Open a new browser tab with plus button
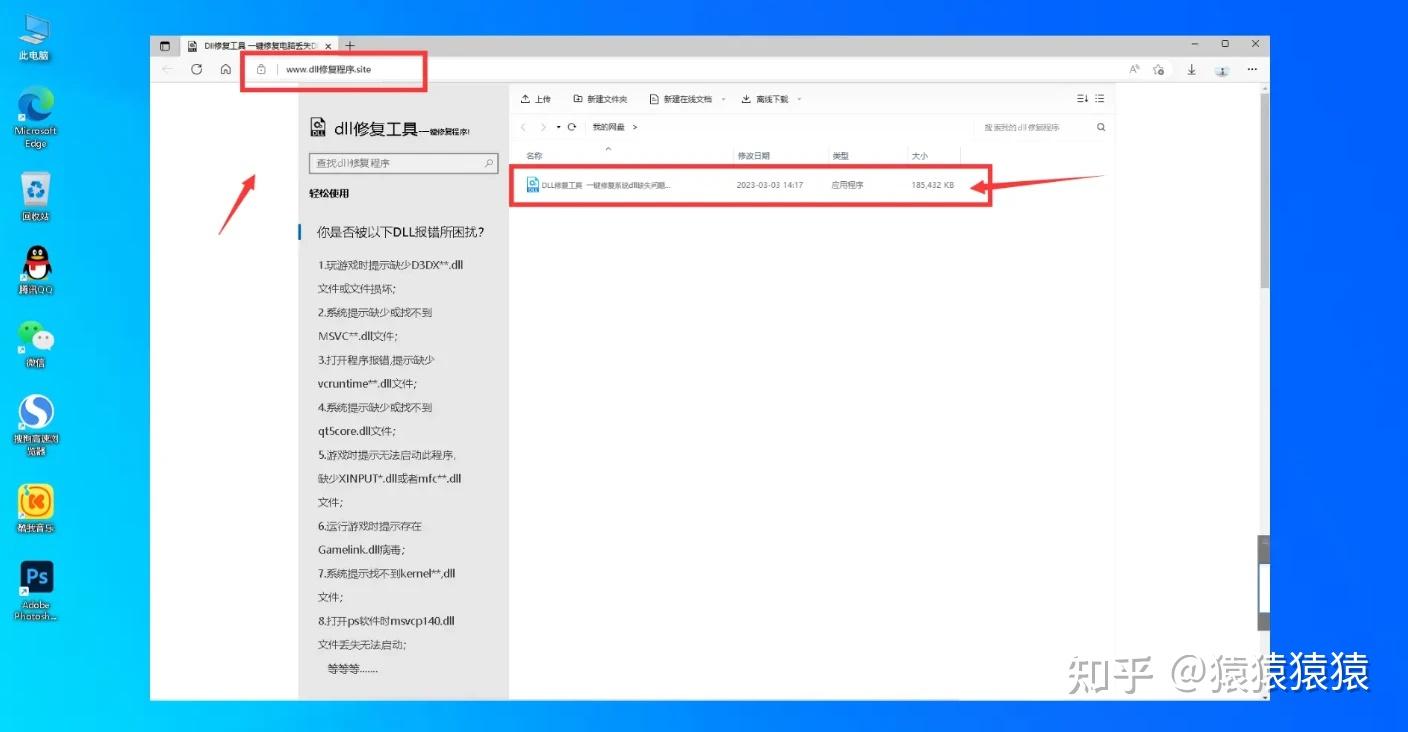 pos(350,46)
